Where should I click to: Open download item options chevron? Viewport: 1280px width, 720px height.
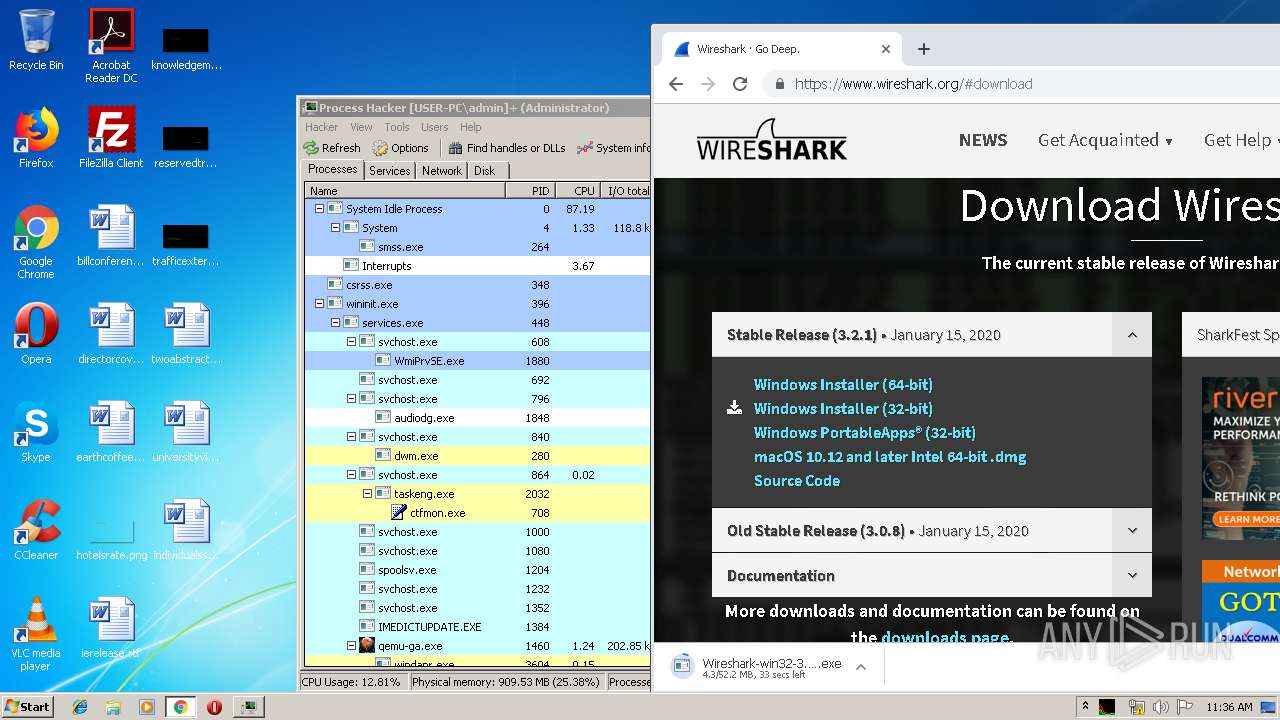(860, 667)
